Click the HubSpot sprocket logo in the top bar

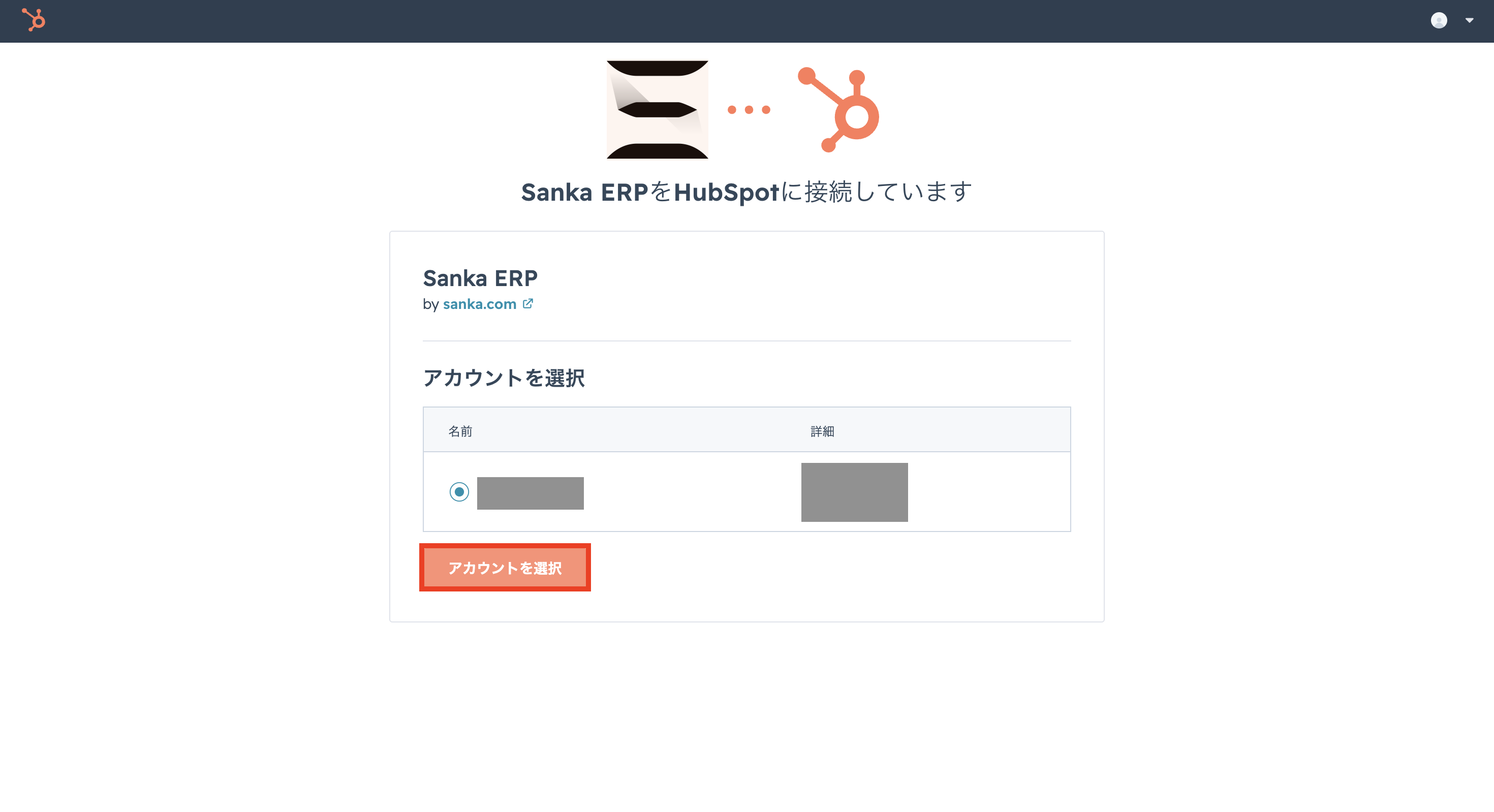pos(34,20)
